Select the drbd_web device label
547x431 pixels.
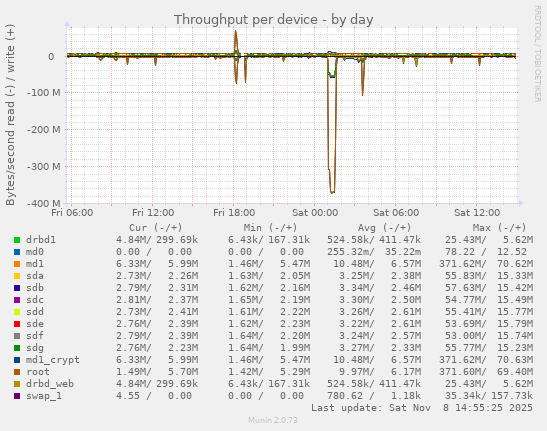pyautogui.click(x=50, y=384)
